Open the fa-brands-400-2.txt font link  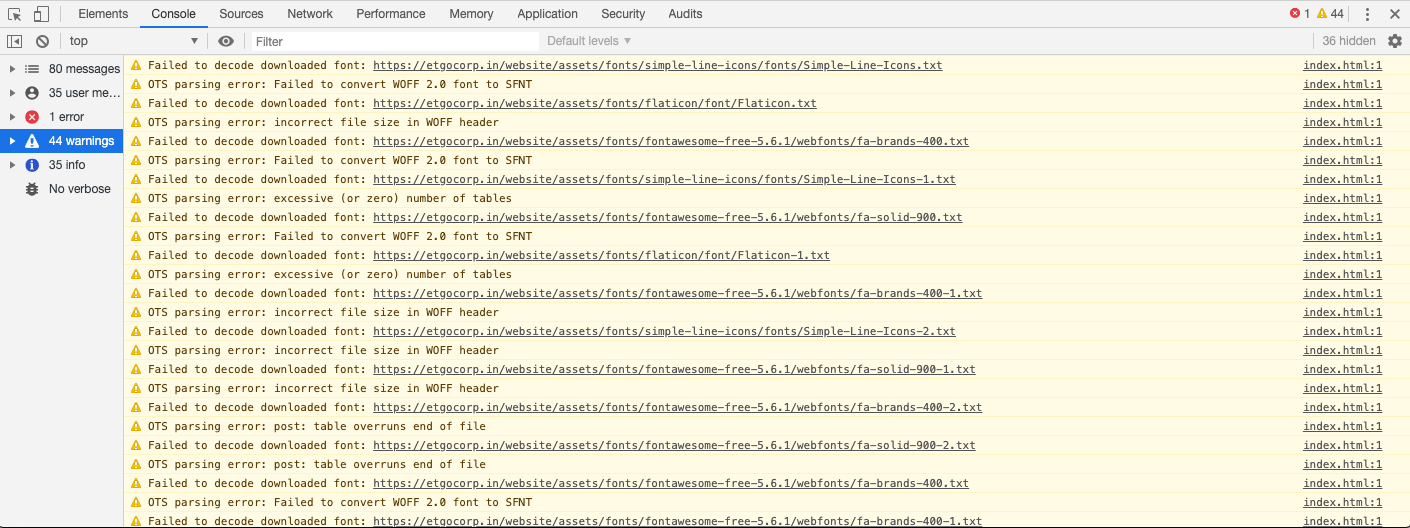(x=677, y=407)
